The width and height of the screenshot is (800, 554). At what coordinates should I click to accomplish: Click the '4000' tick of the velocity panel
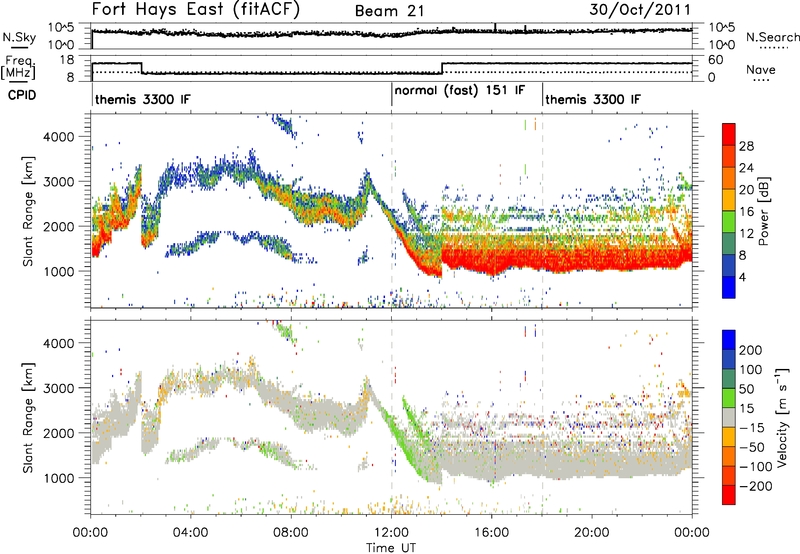pos(59,343)
